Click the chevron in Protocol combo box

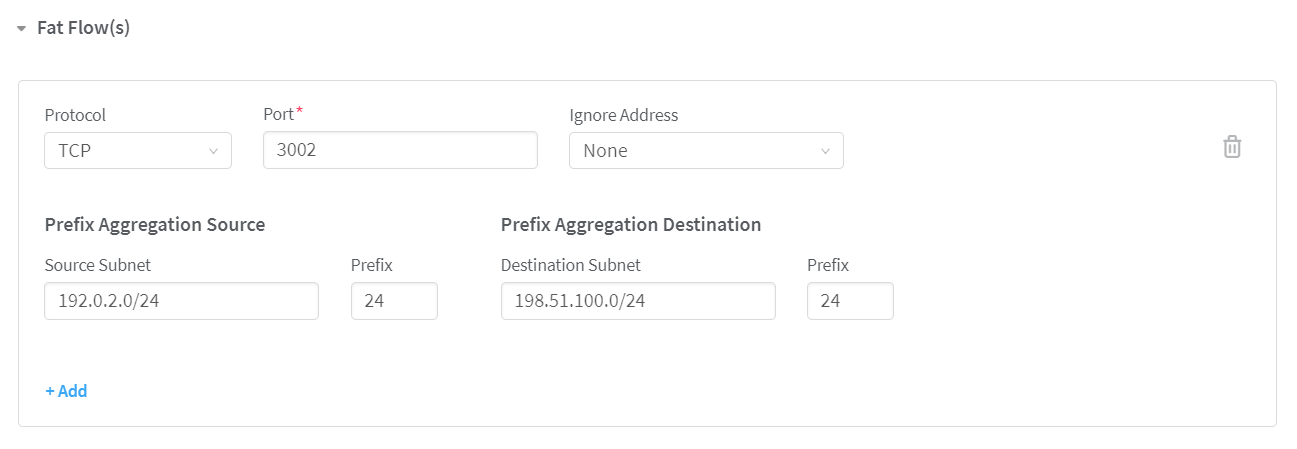click(x=213, y=151)
